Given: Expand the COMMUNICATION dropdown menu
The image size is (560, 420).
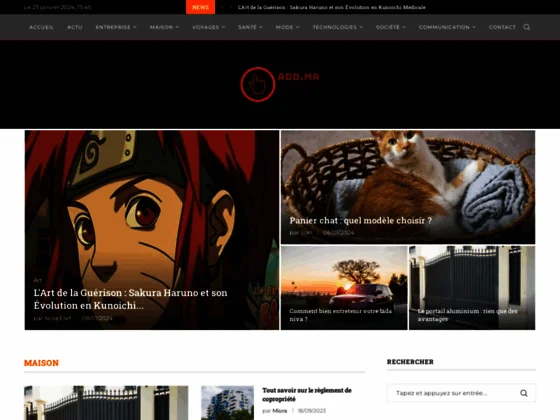Looking at the screenshot, I should tap(447, 27).
